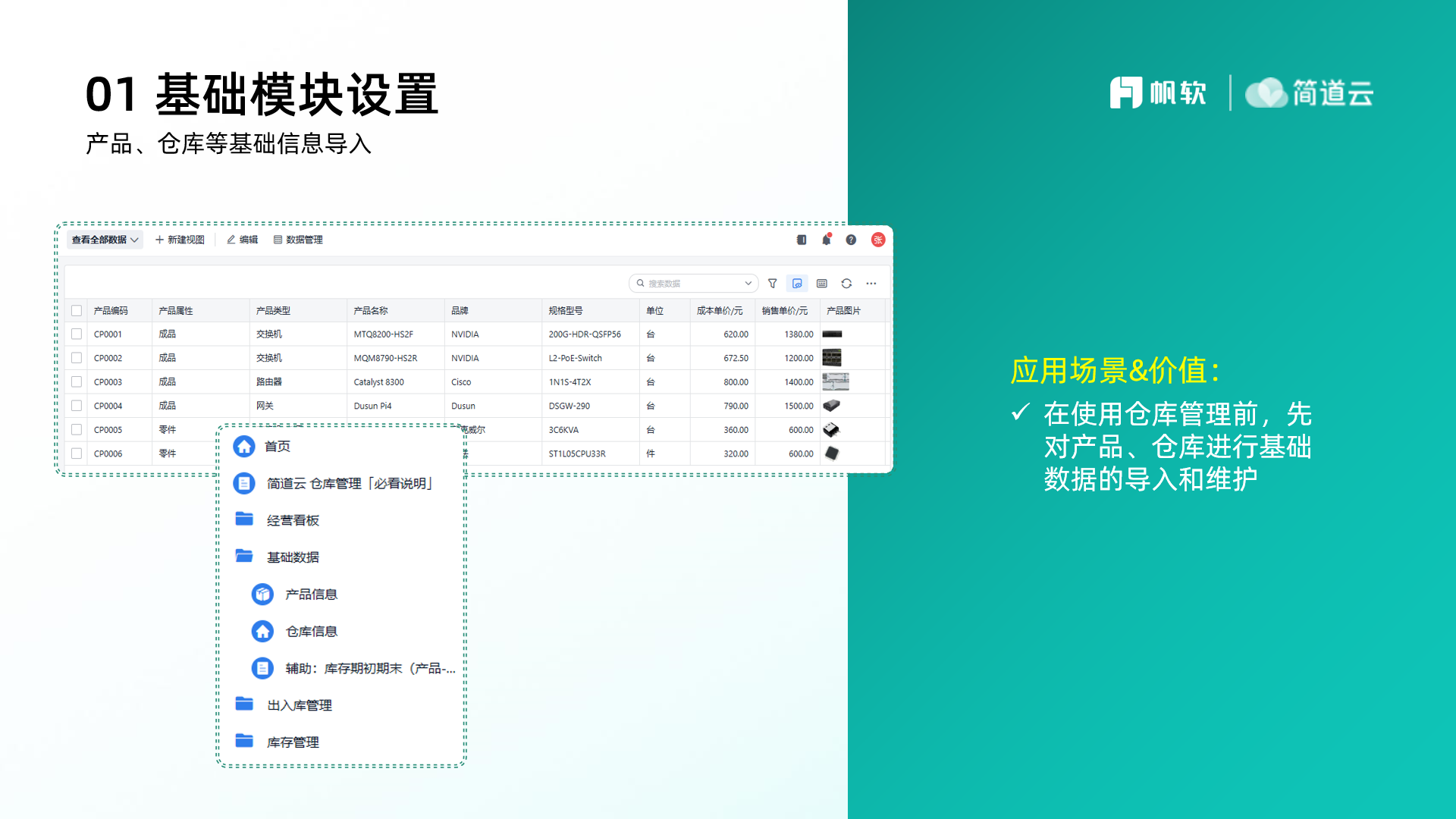Click the filter funnel icon
Viewport: 1456px width, 819px height.
coord(772,284)
